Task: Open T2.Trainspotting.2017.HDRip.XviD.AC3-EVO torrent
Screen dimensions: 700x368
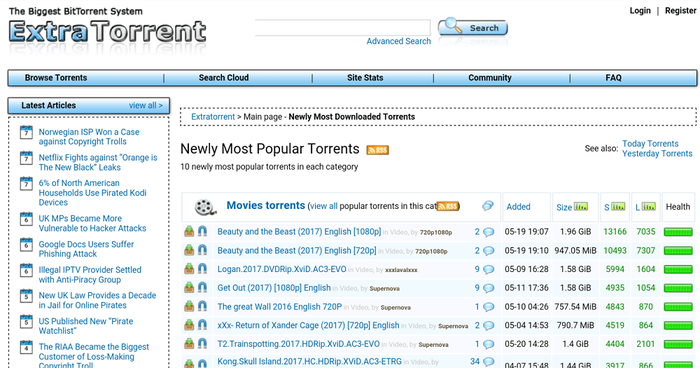Action: (298, 344)
